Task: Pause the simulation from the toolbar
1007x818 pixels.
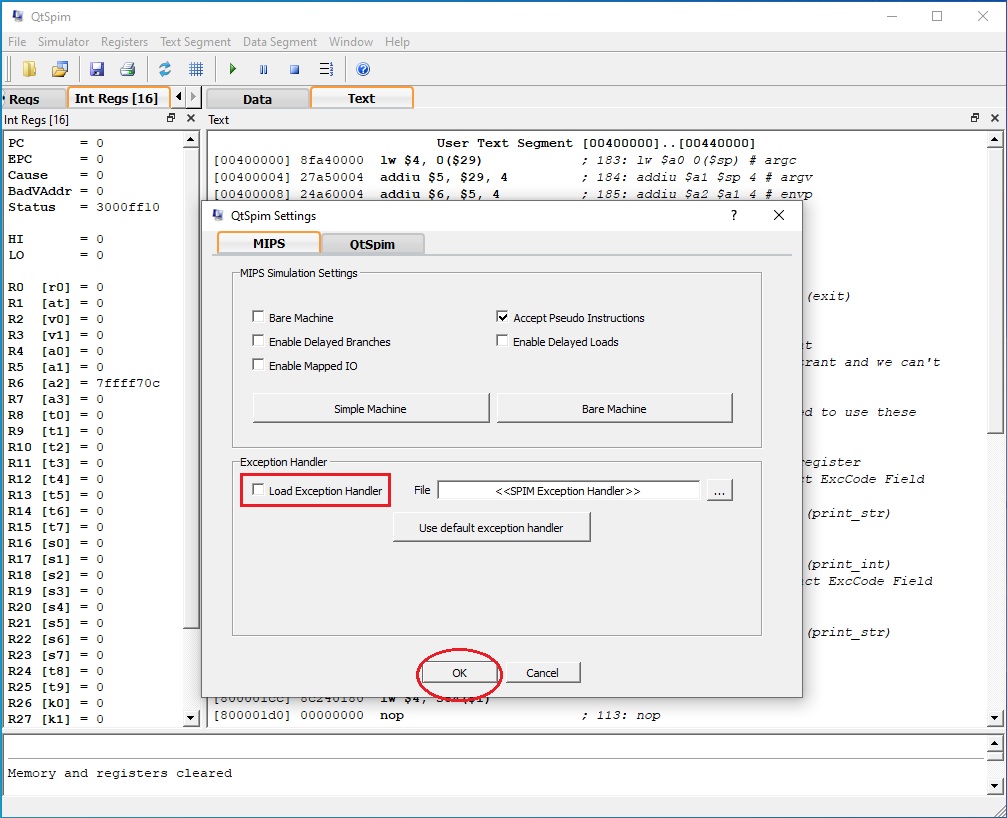Action: pyautogui.click(x=263, y=69)
